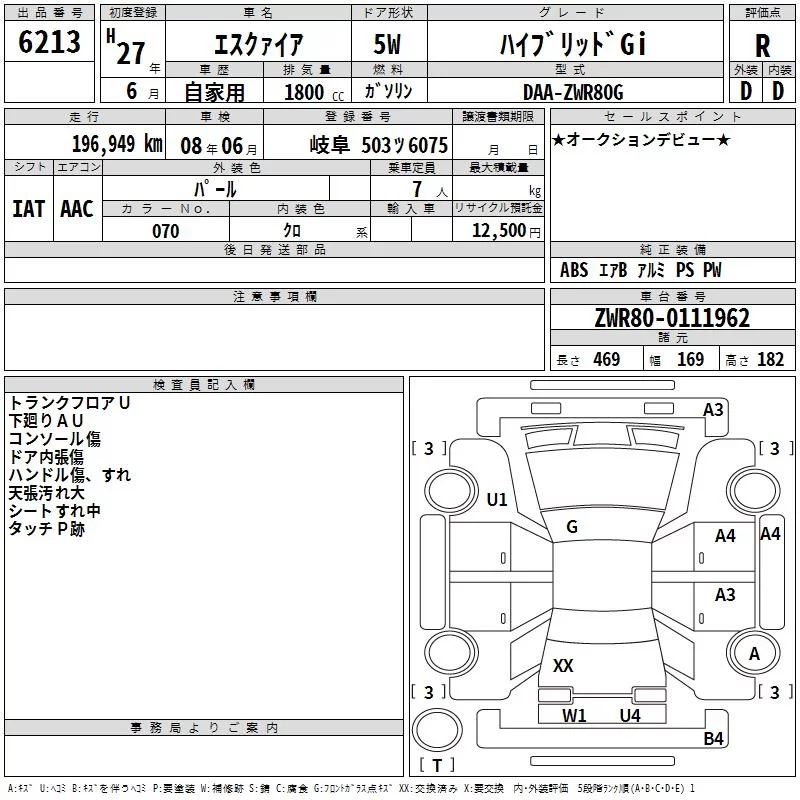The height and width of the screenshot is (800, 800).
Task: Select the displacement value 1800 cc
Action: click(314, 92)
